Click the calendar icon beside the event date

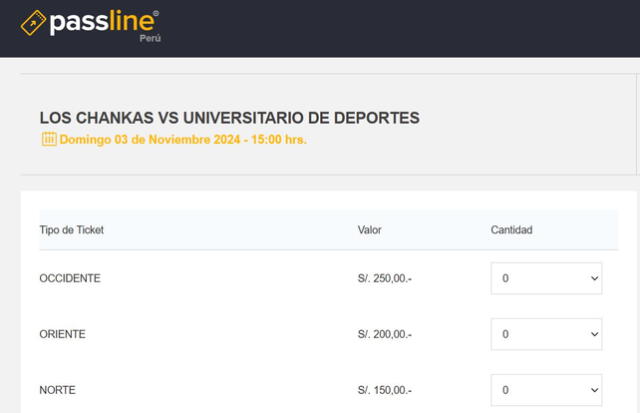pos(48,139)
